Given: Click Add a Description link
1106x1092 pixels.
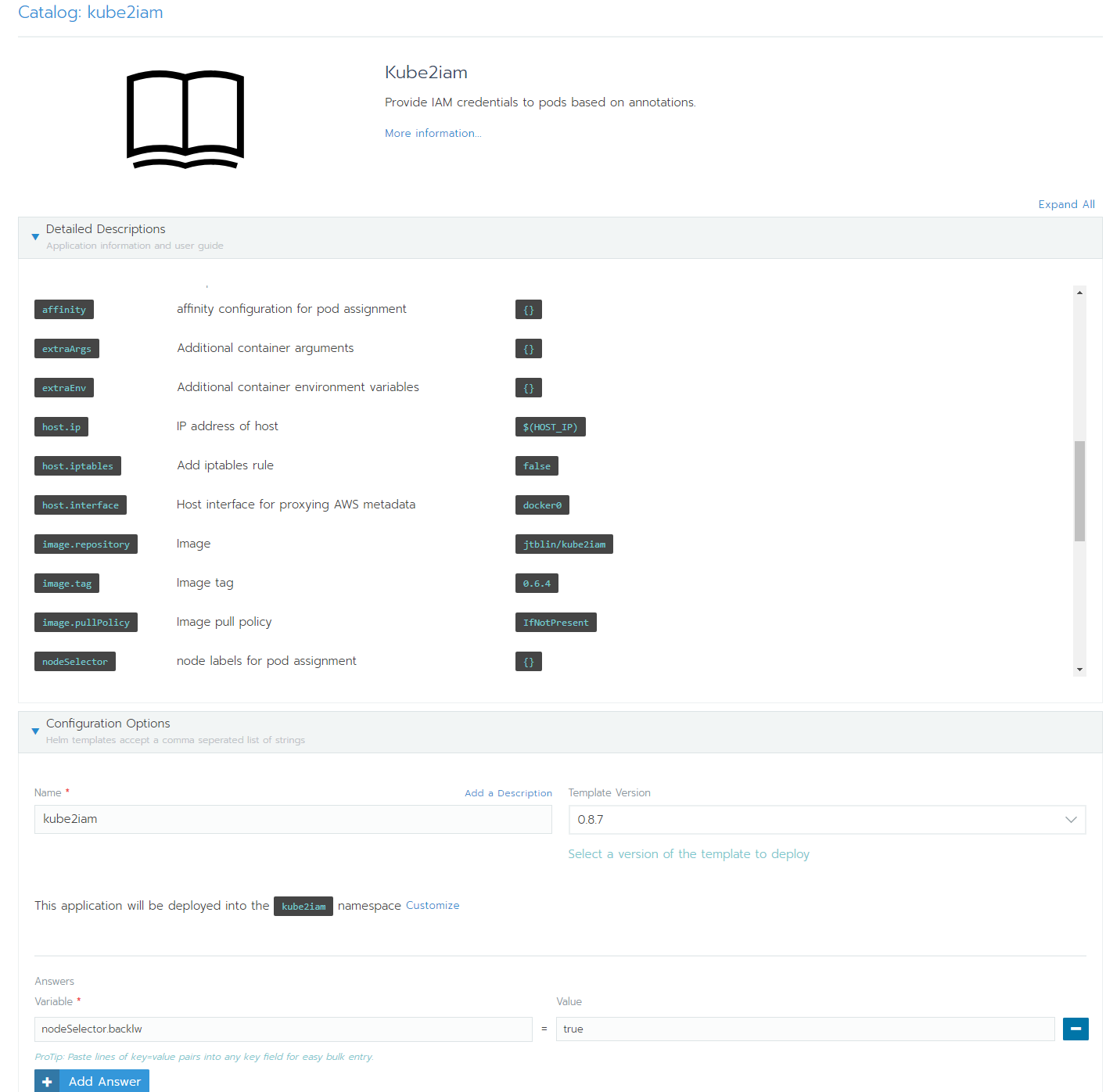Looking at the screenshot, I should [508, 792].
